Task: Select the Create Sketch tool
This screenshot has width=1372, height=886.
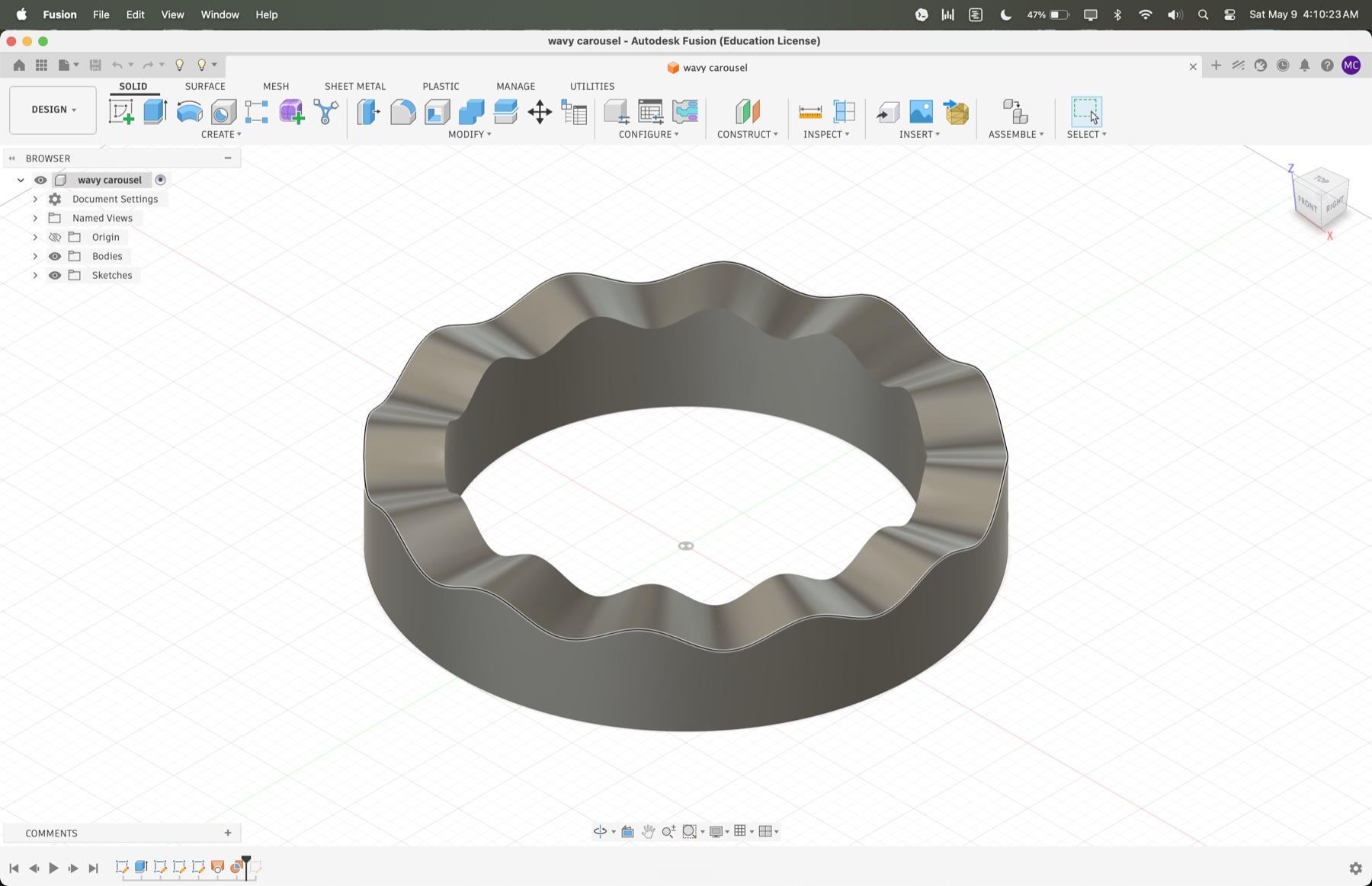Action: click(121, 112)
